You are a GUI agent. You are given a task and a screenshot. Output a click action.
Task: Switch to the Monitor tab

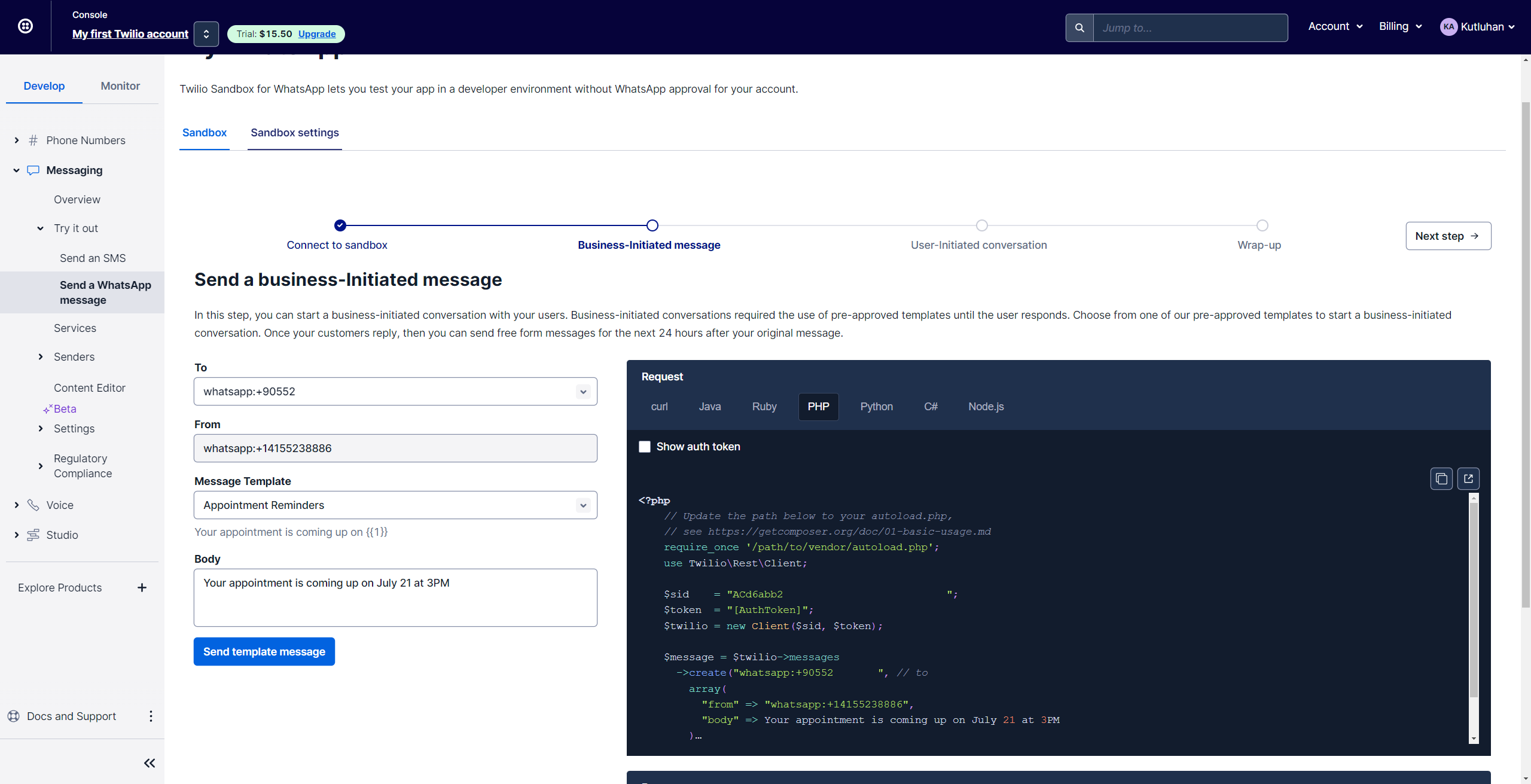pos(120,86)
